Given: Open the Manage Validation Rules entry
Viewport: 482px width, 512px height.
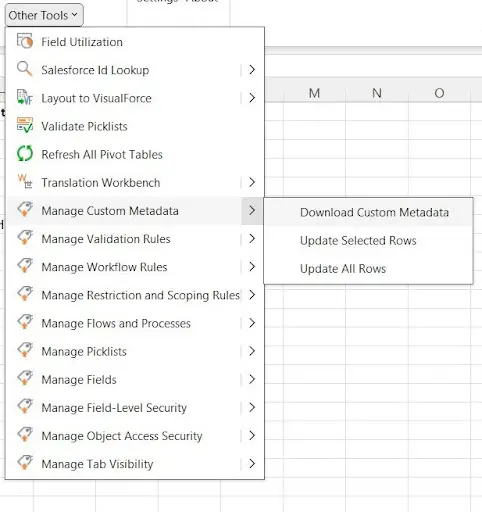Looking at the screenshot, I should (123, 239).
